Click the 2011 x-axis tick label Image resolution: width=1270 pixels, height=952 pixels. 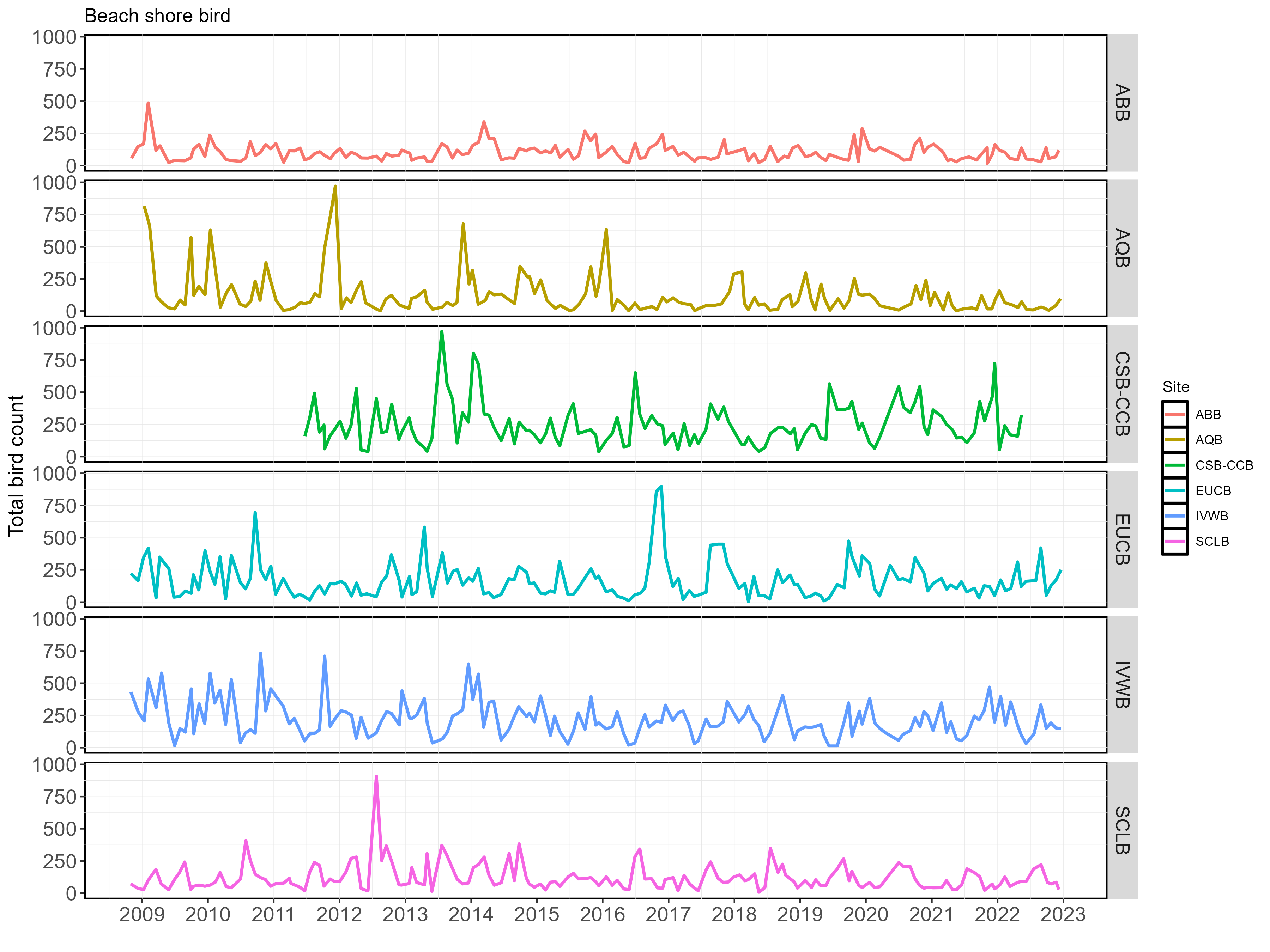(x=273, y=915)
